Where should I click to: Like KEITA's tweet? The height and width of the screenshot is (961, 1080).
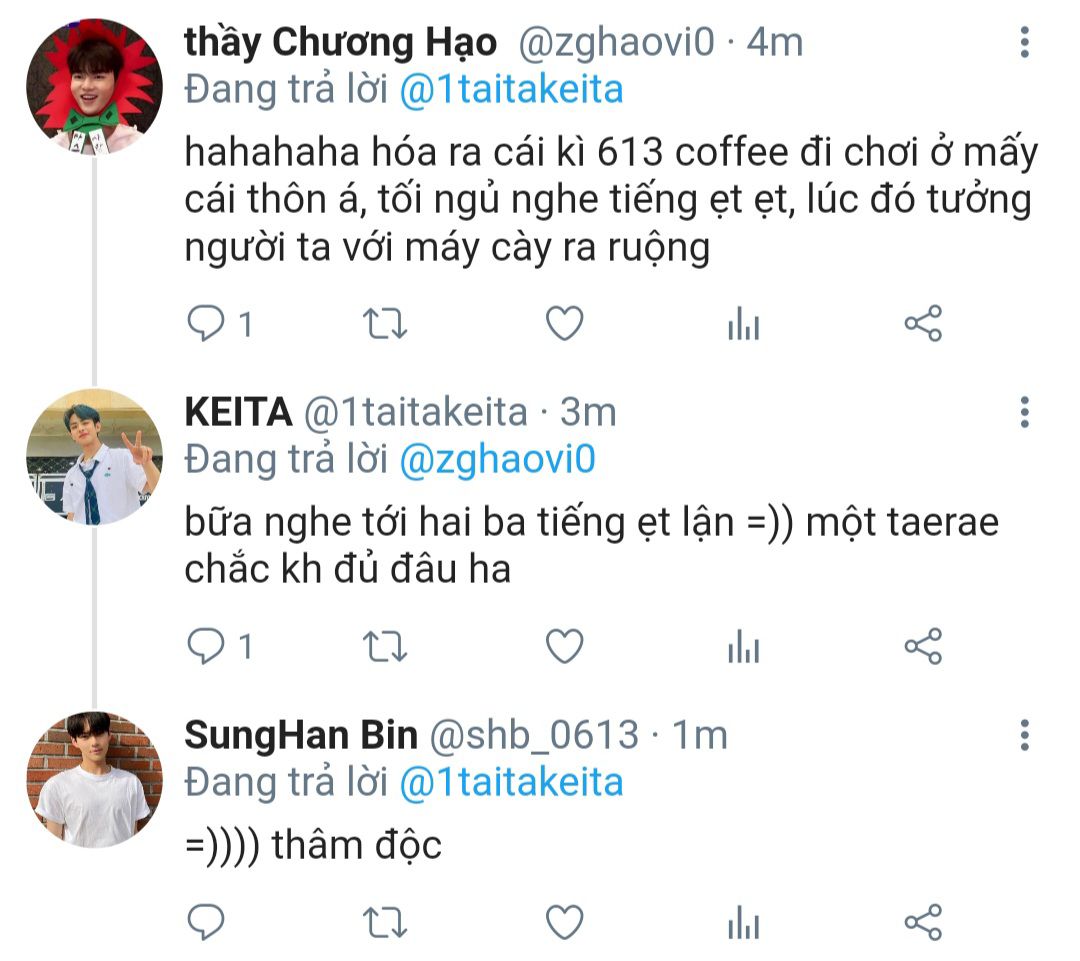(x=565, y=646)
